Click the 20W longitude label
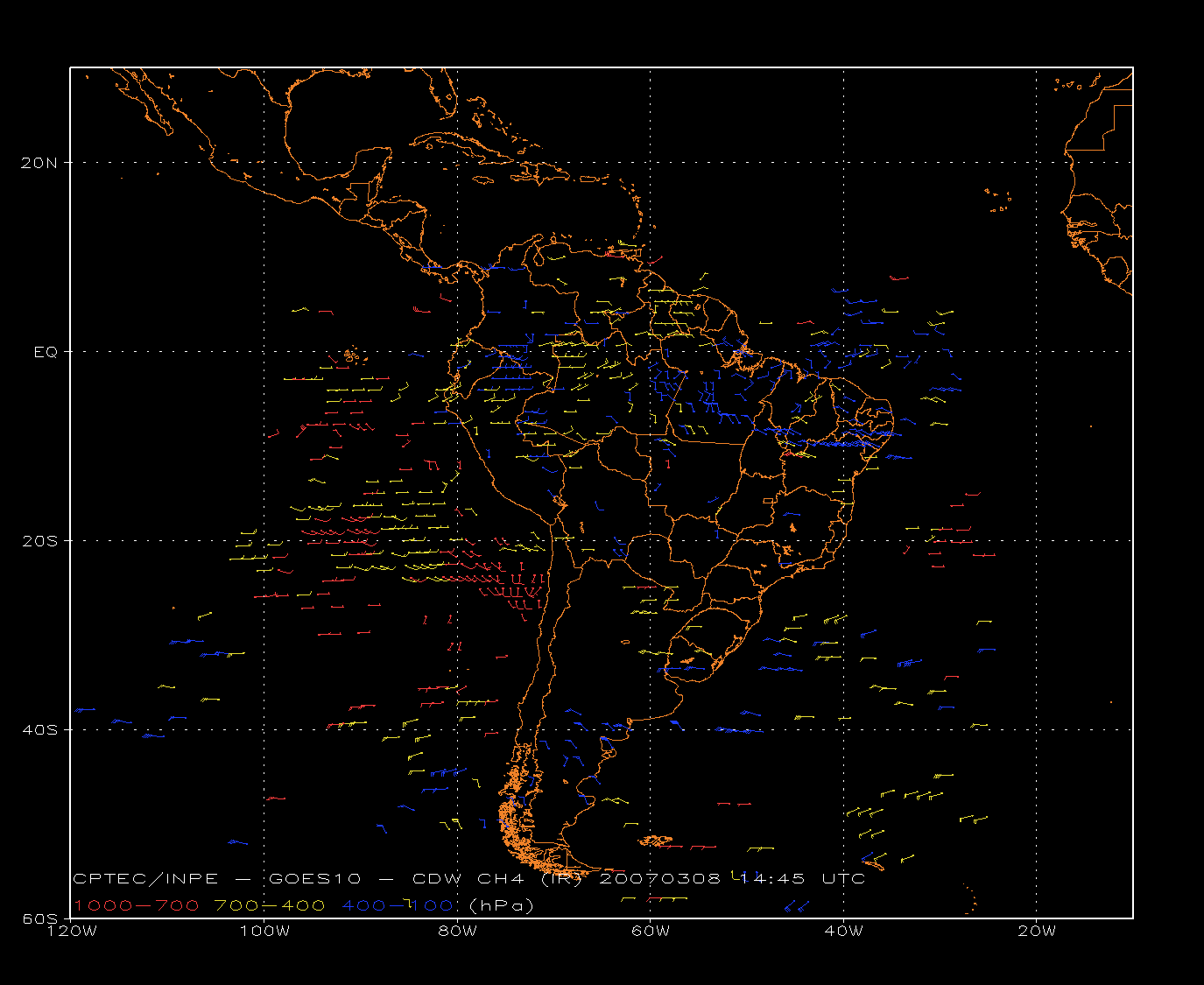Screen dimensions: 1204x985 point(1037,931)
